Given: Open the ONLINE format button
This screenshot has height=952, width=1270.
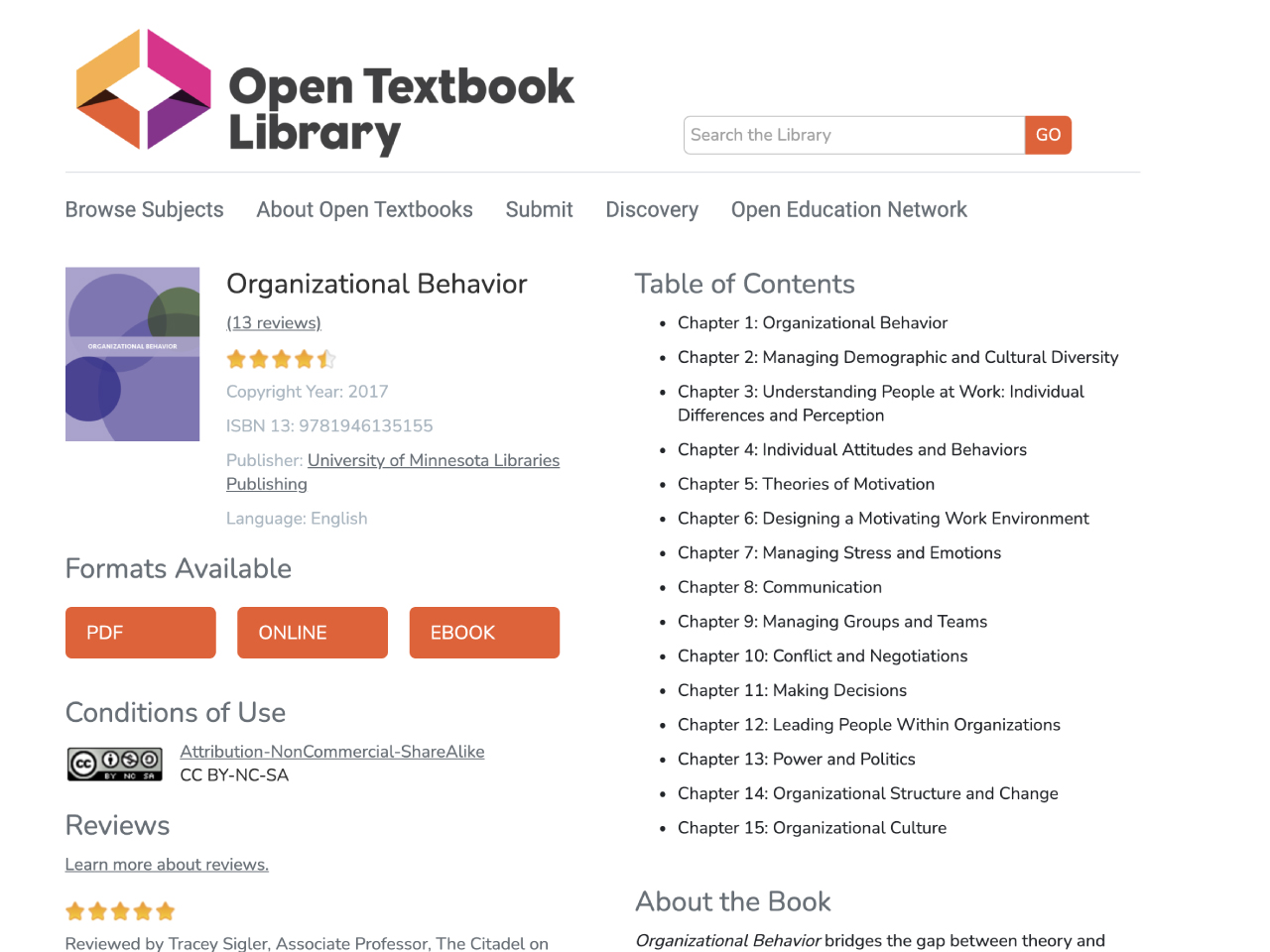Looking at the screenshot, I should pos(313,633).
